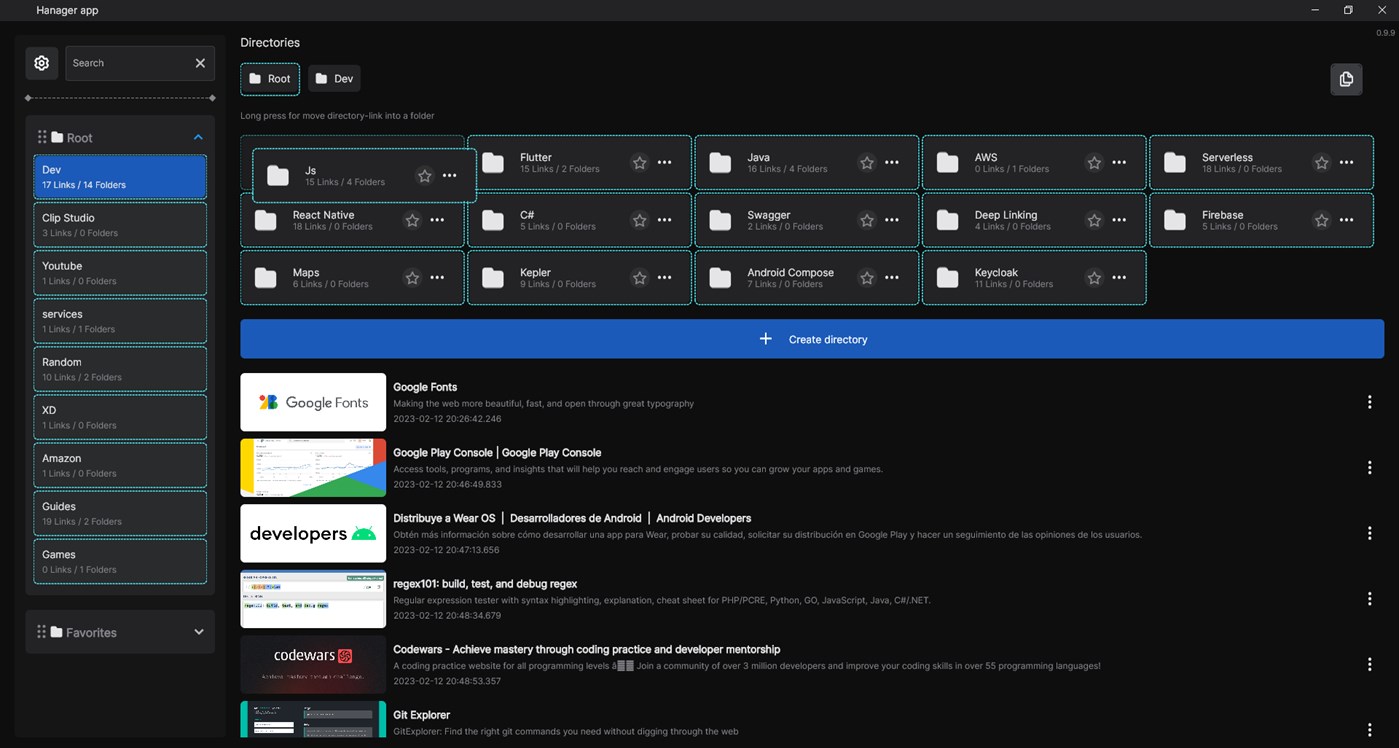Image resolution: width=1399 pixels, height=748 pixels.
Task: Open the regex101 link title
Action: click(x=485, y=584)
